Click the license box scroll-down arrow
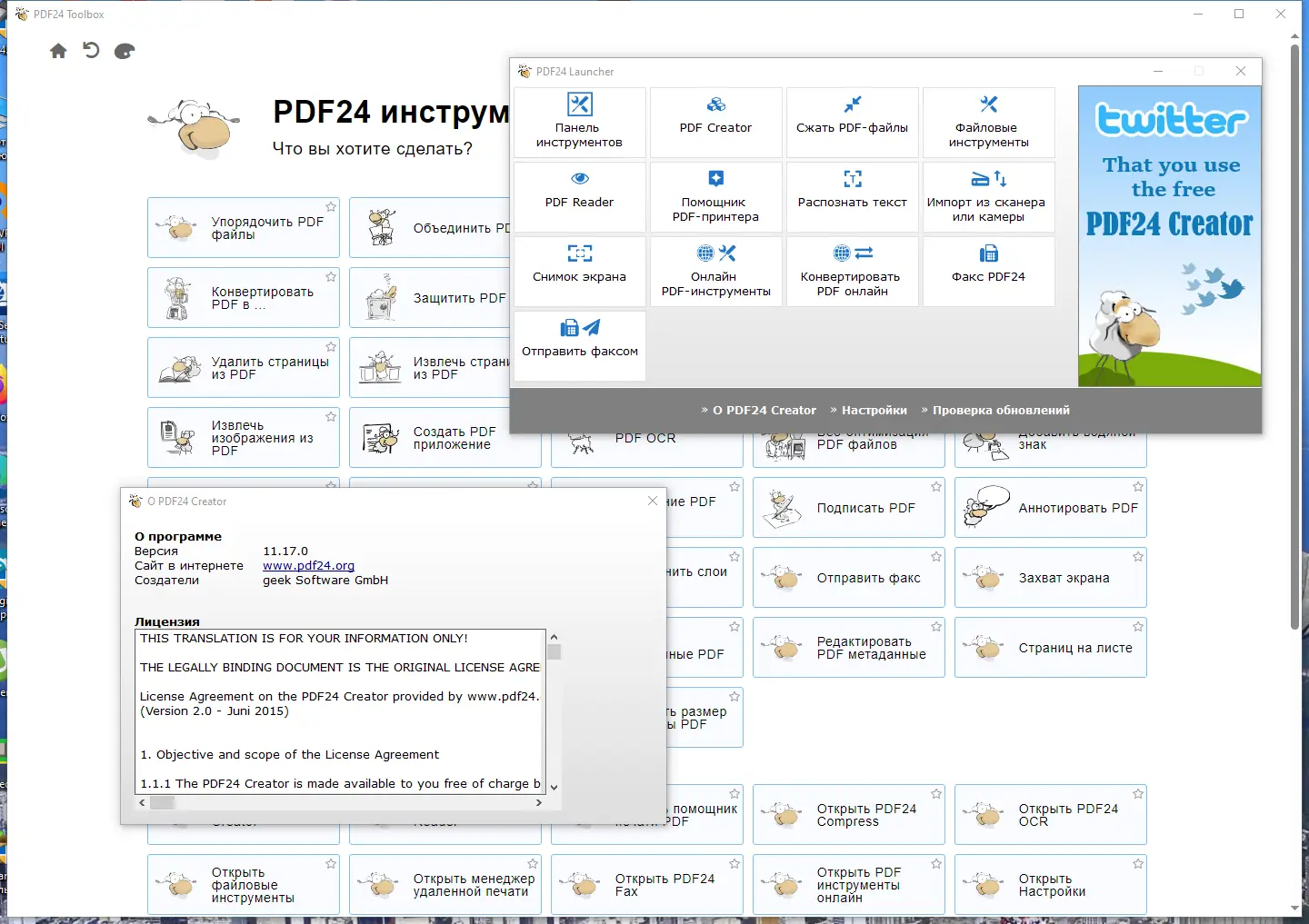 (554, 788)
